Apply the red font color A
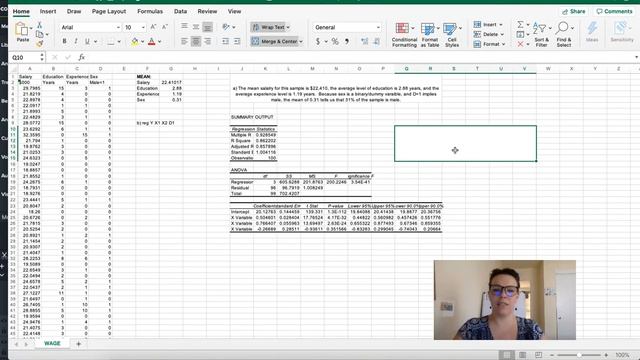The image size is (640, 360). click(152, 41)
